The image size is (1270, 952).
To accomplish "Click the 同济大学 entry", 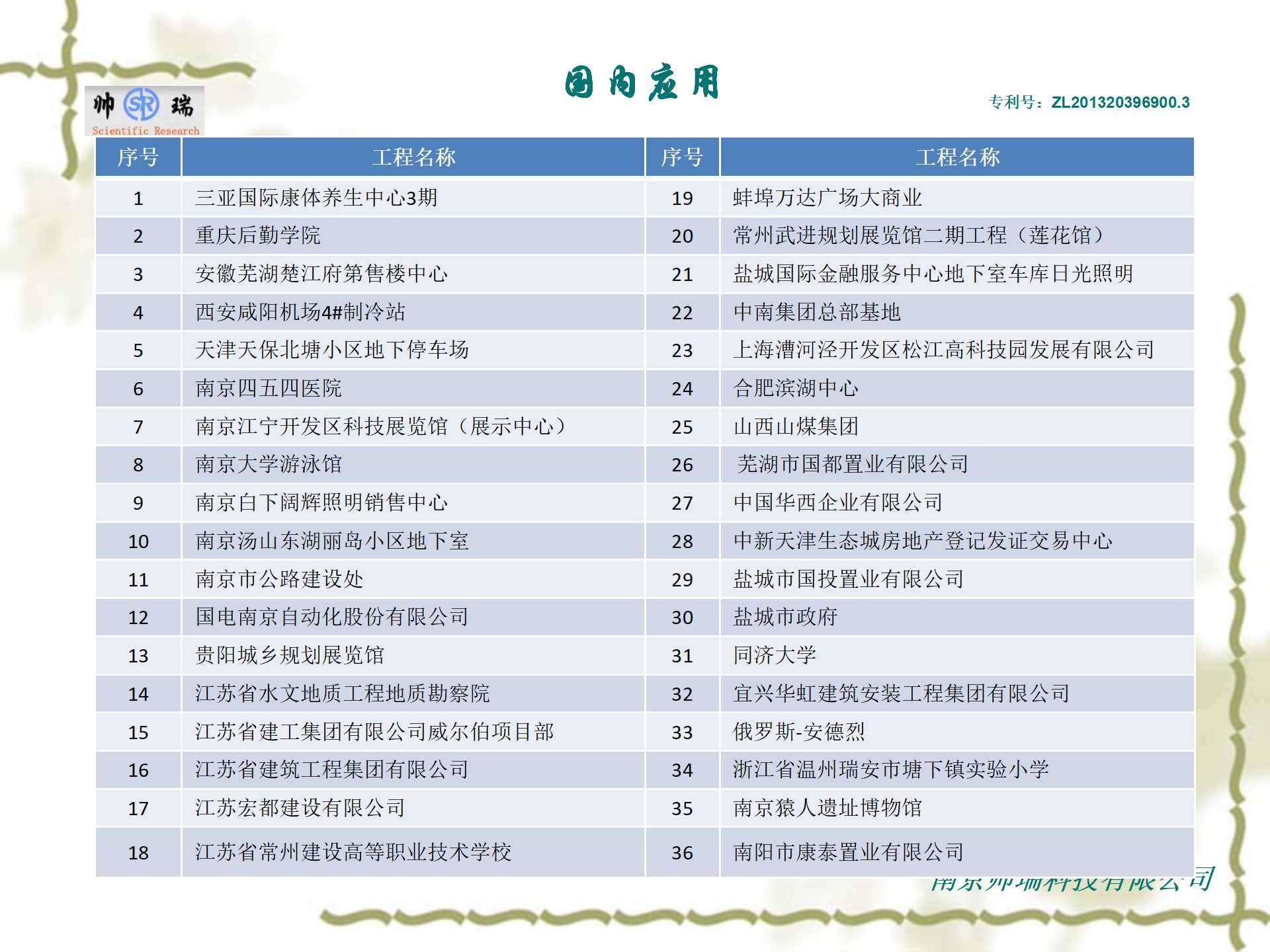I will click(x=957, y=656).
